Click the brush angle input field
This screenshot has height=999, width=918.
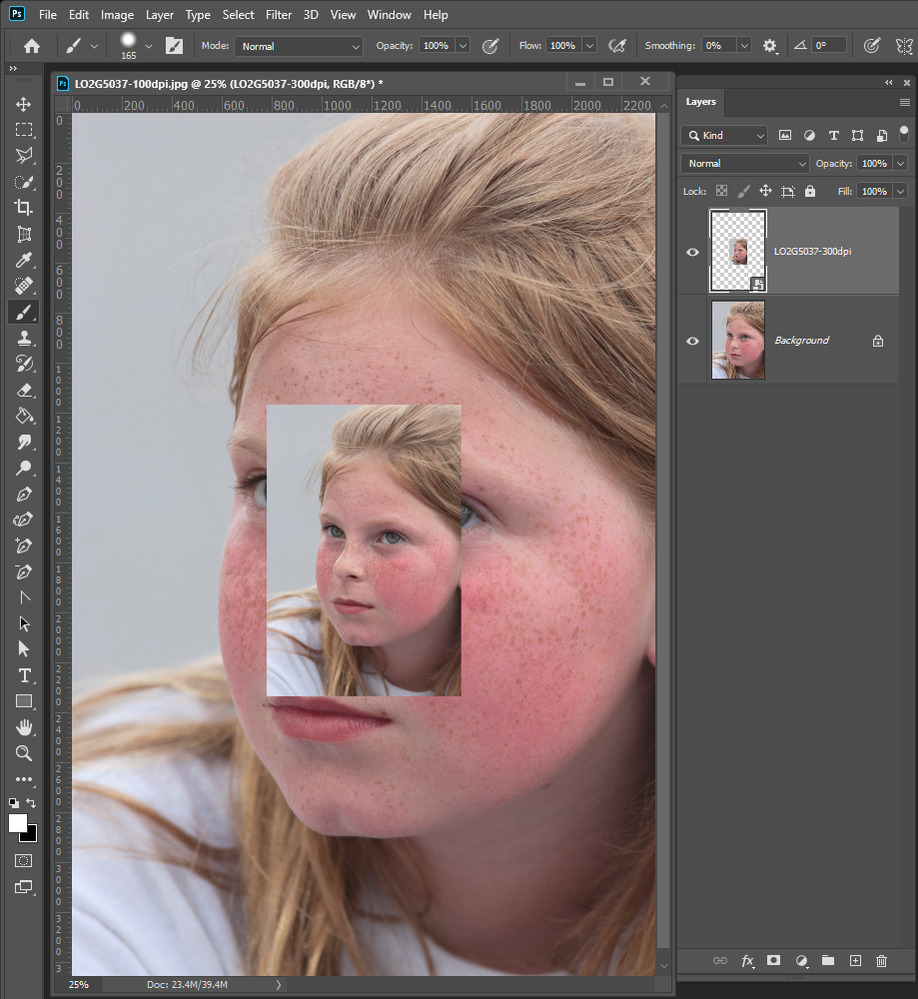tap(829, 45)
